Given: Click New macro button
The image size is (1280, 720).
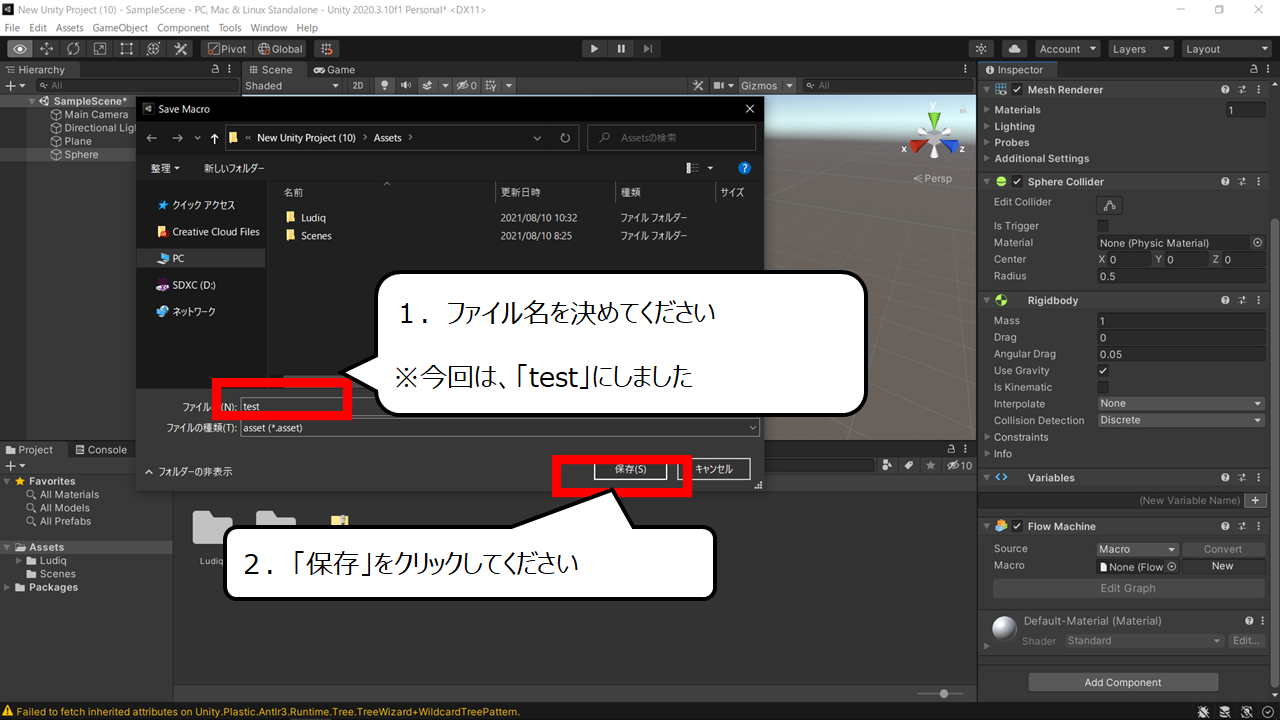Looking at the screenshot, I should pos(1223,566).
